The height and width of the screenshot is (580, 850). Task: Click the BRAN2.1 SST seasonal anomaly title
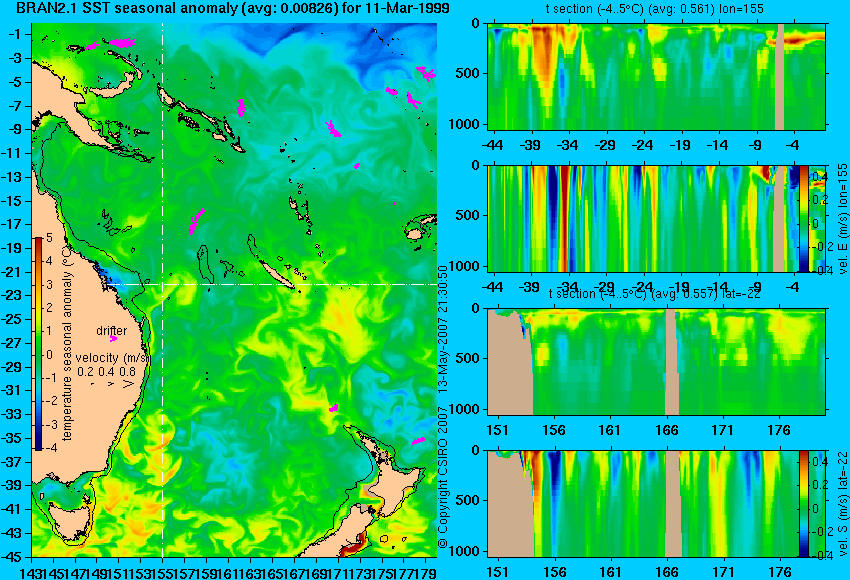click(233, 8)
